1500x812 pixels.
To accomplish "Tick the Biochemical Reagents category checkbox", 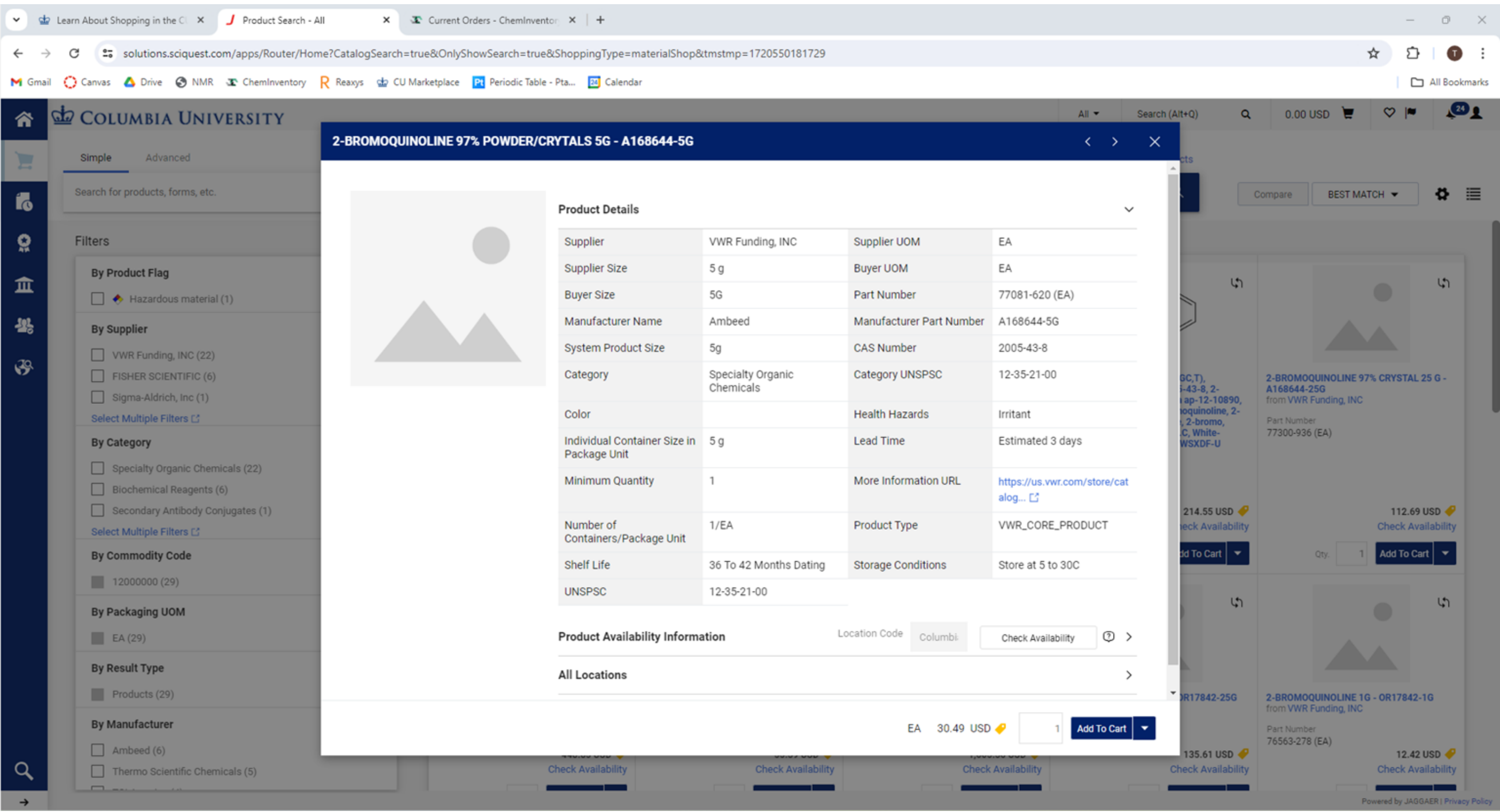I will click(x=98, y=489).
